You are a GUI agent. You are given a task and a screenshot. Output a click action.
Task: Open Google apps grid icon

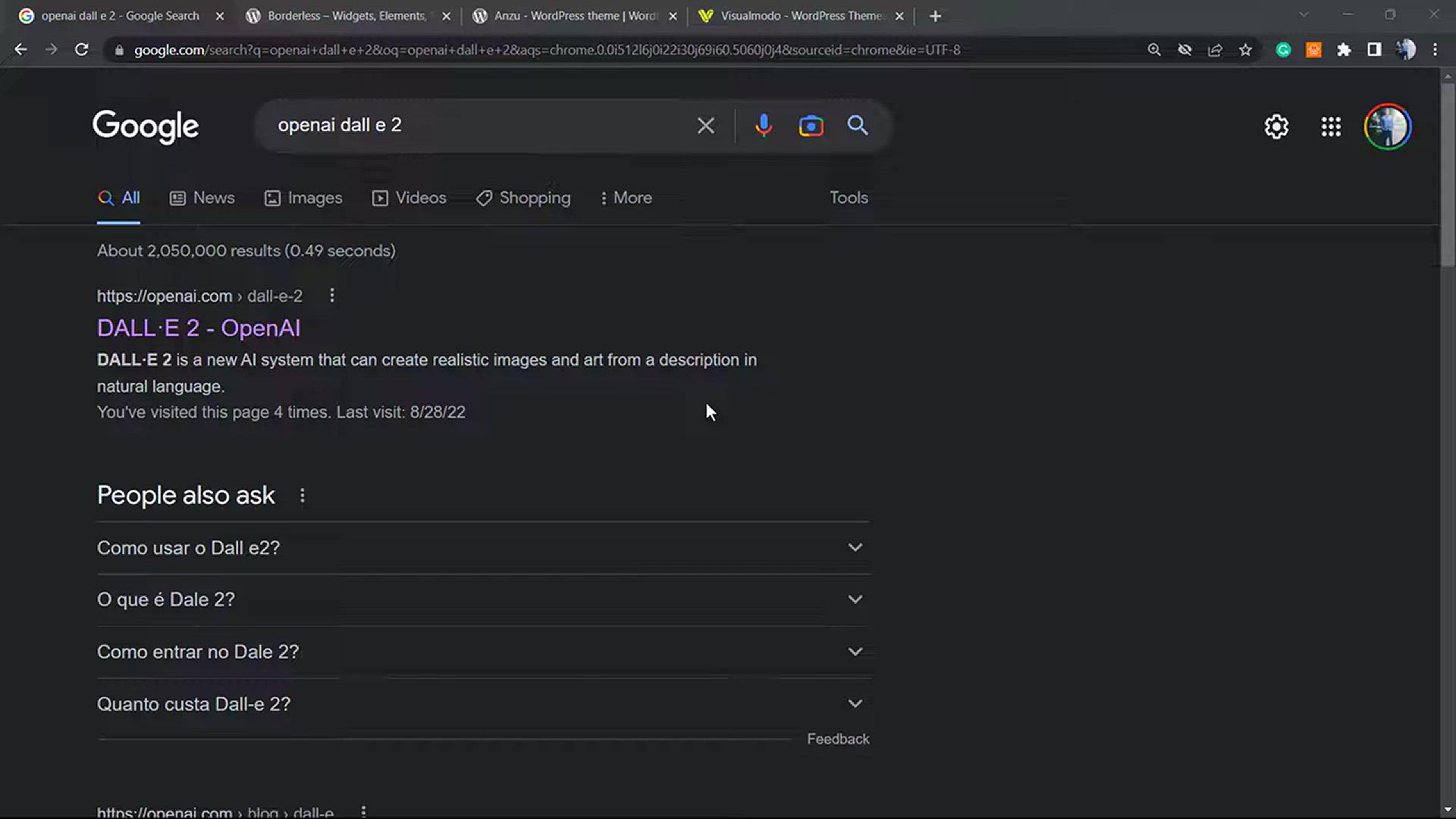point(1331,127)
